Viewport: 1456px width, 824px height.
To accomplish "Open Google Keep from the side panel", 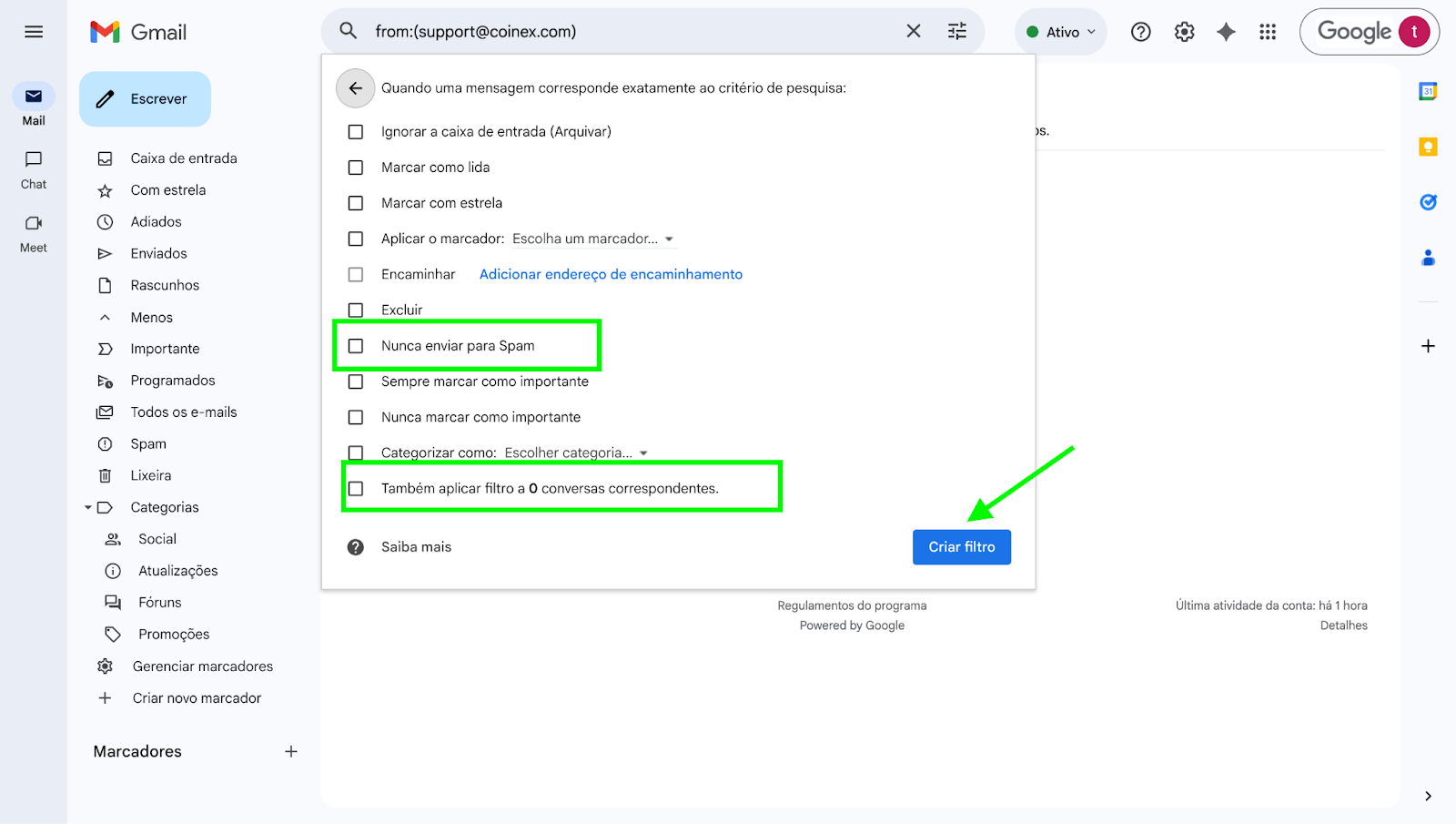I will (1428, 147).
